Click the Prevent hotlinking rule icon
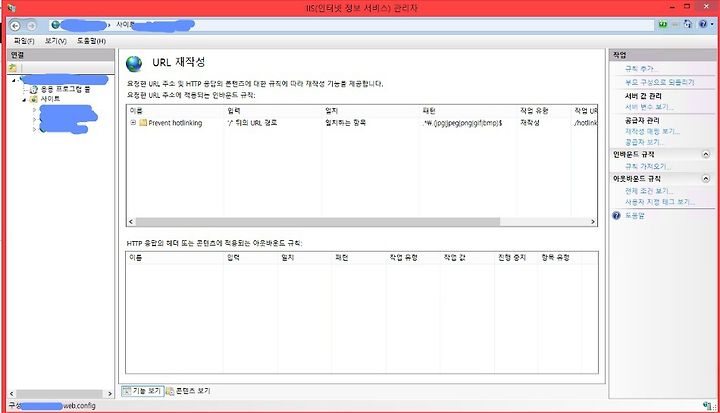Image resolution: width=720 pixels, height=413 pixels. point(143,123)
